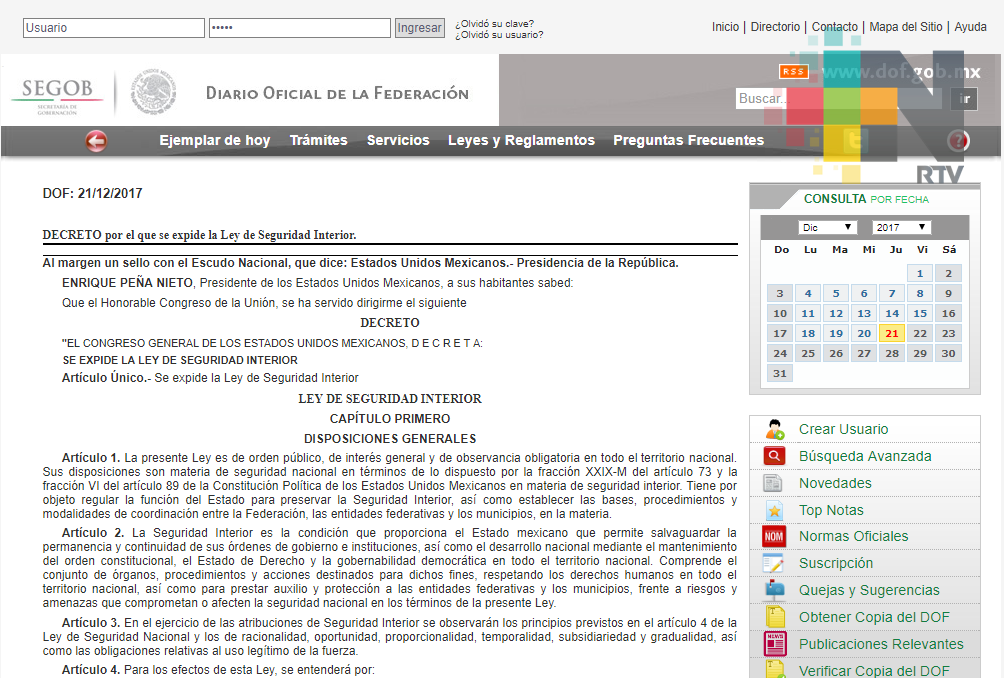The height and width of the screenshot is (678, 1004).
Task: Click the Búsqueda Avanzada magnifier icon
Action: (x=774, y=456)
